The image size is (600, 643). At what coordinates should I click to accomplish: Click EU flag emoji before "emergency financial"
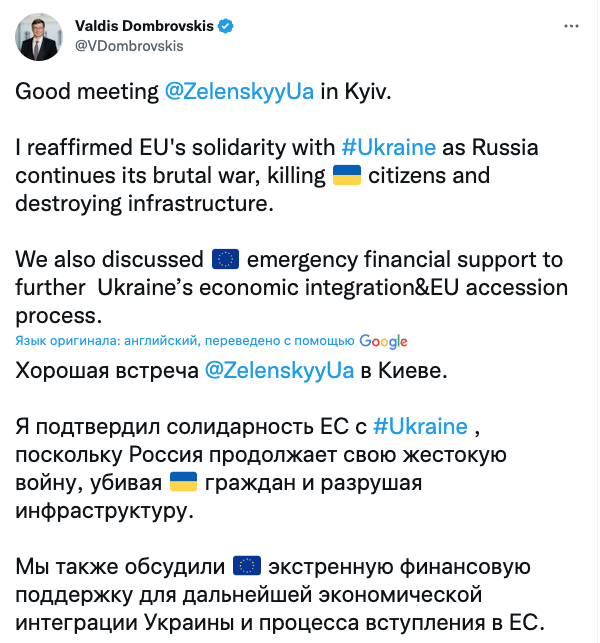[225, 260]
